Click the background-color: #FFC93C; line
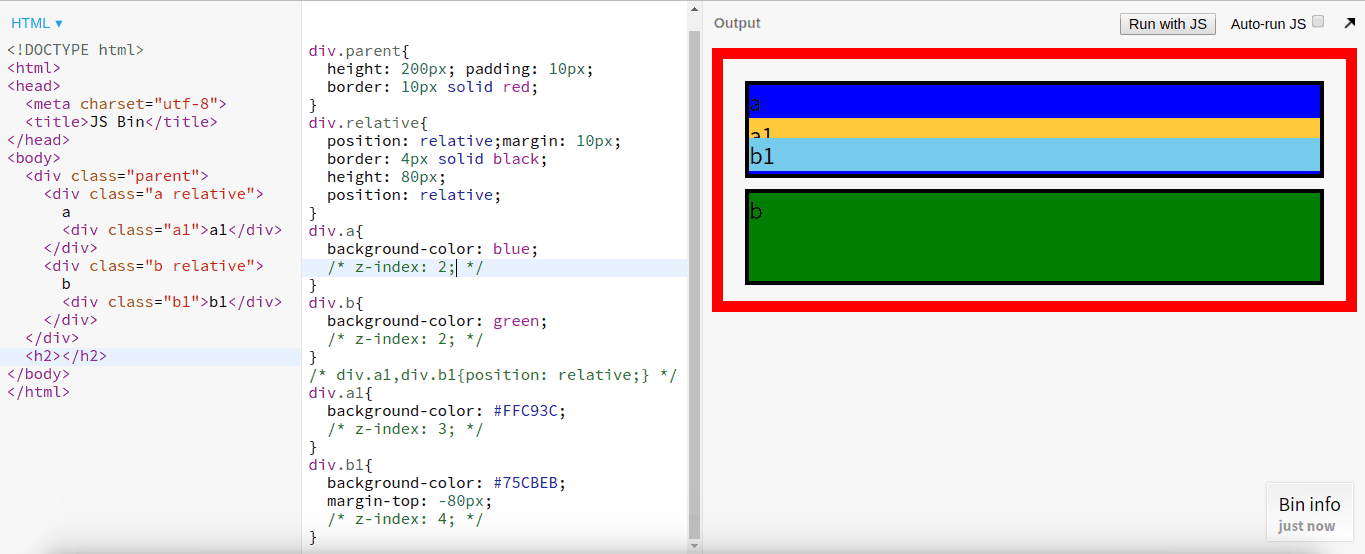The image size is (1365, 554). [x=447, y=411]
